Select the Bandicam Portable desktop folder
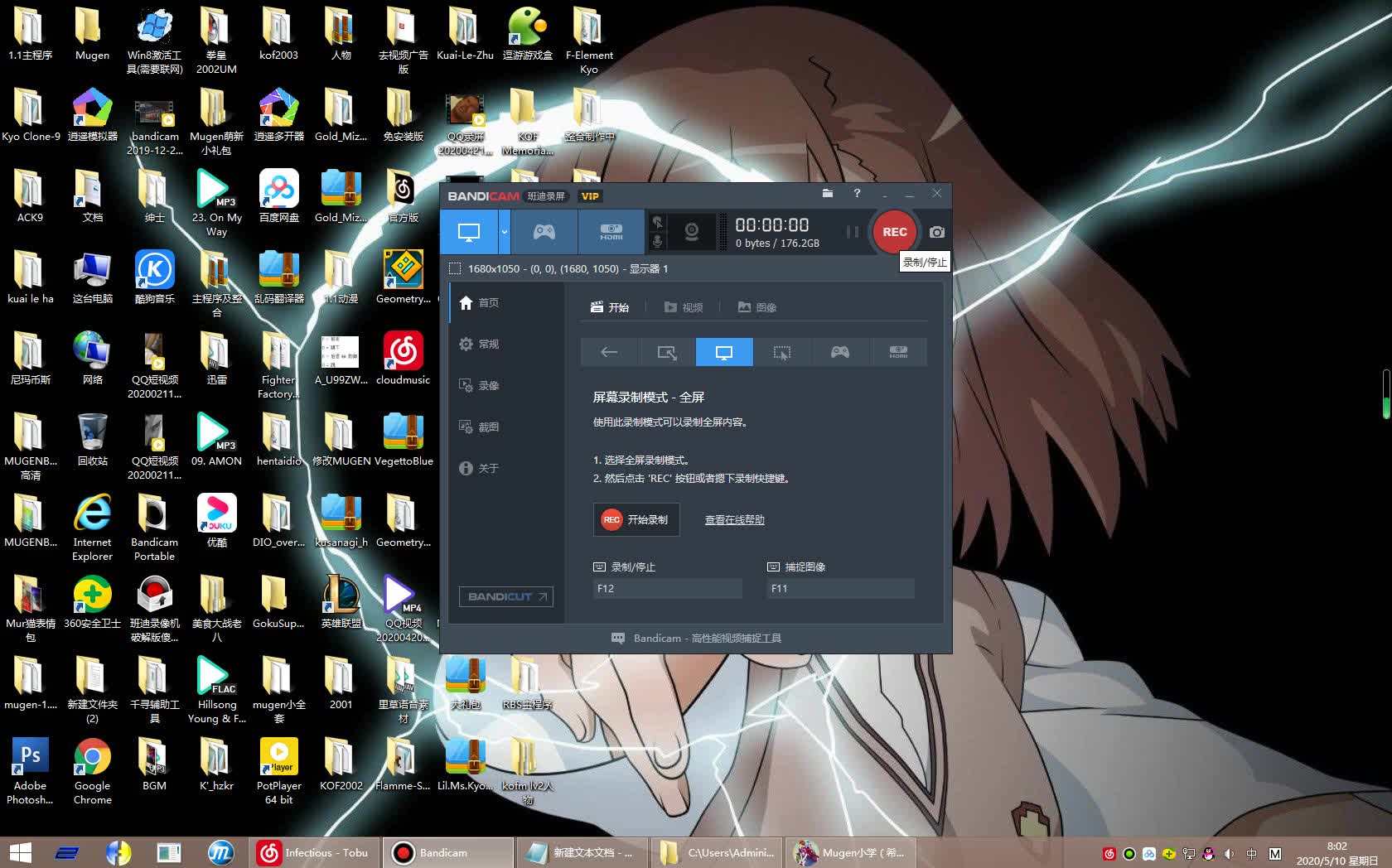 click(154, 528)
